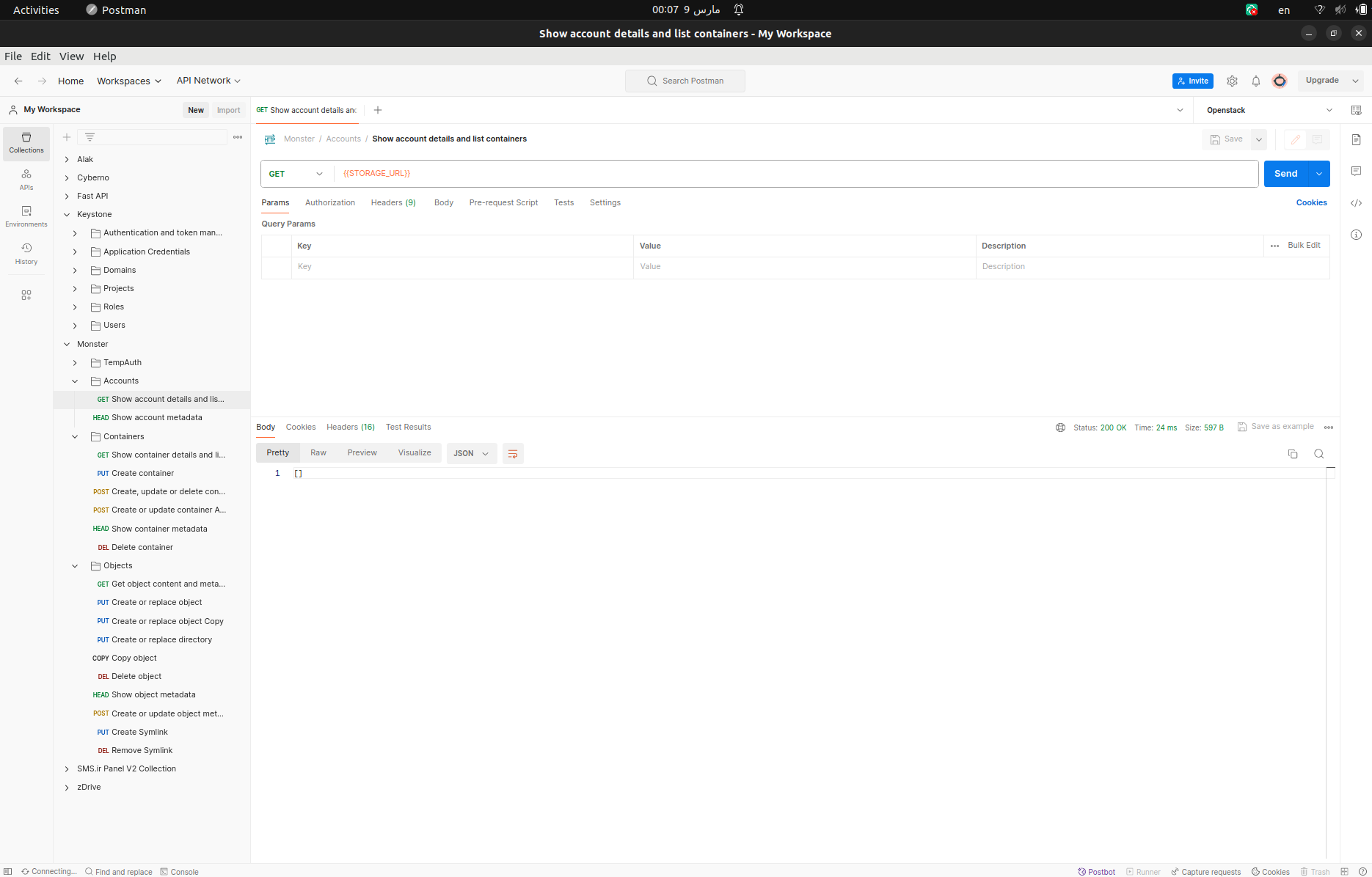Viewport: 1372px width, 877px height.
Task: Open the Save options dropdown arrow
Action: pyautogui.click(x=1259, y=139)
